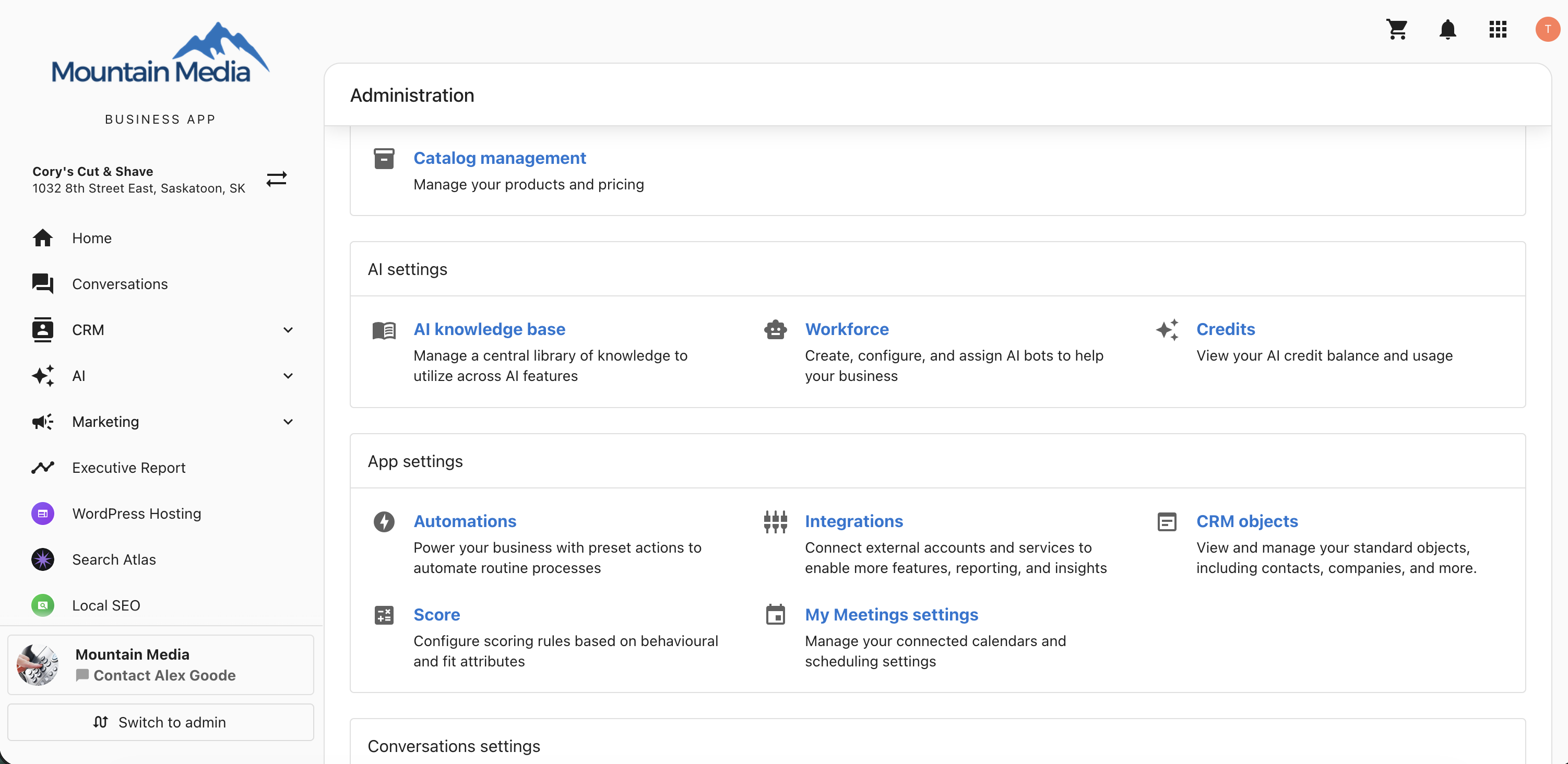Screen dimensions: 1568x764
Task: Click the Credits sparkle icon
Action: [1167, 329]
